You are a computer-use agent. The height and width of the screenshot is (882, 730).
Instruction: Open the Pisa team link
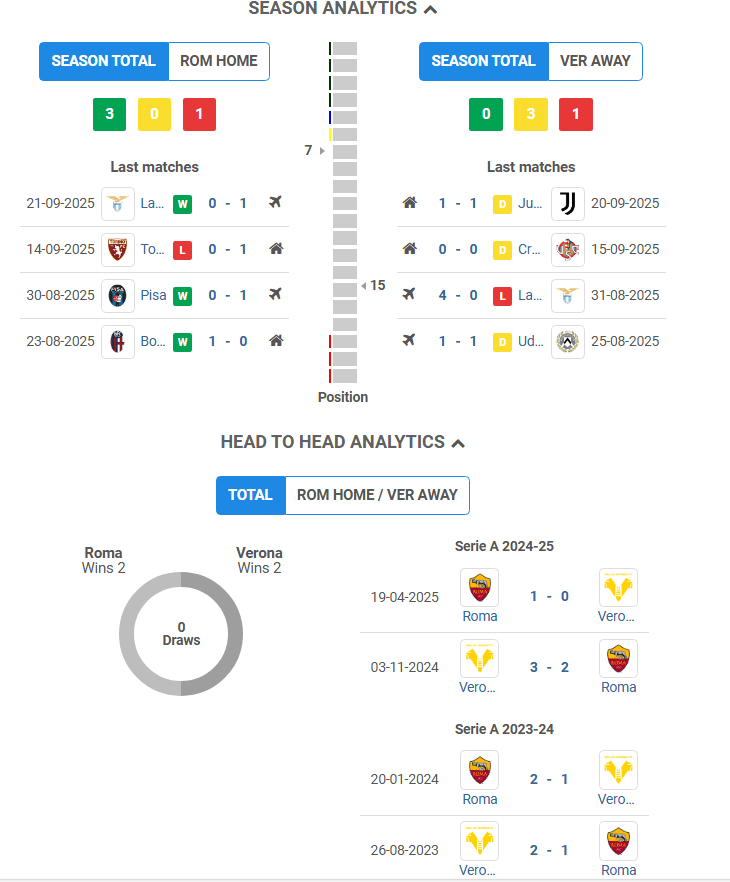[x=153, y=295]
